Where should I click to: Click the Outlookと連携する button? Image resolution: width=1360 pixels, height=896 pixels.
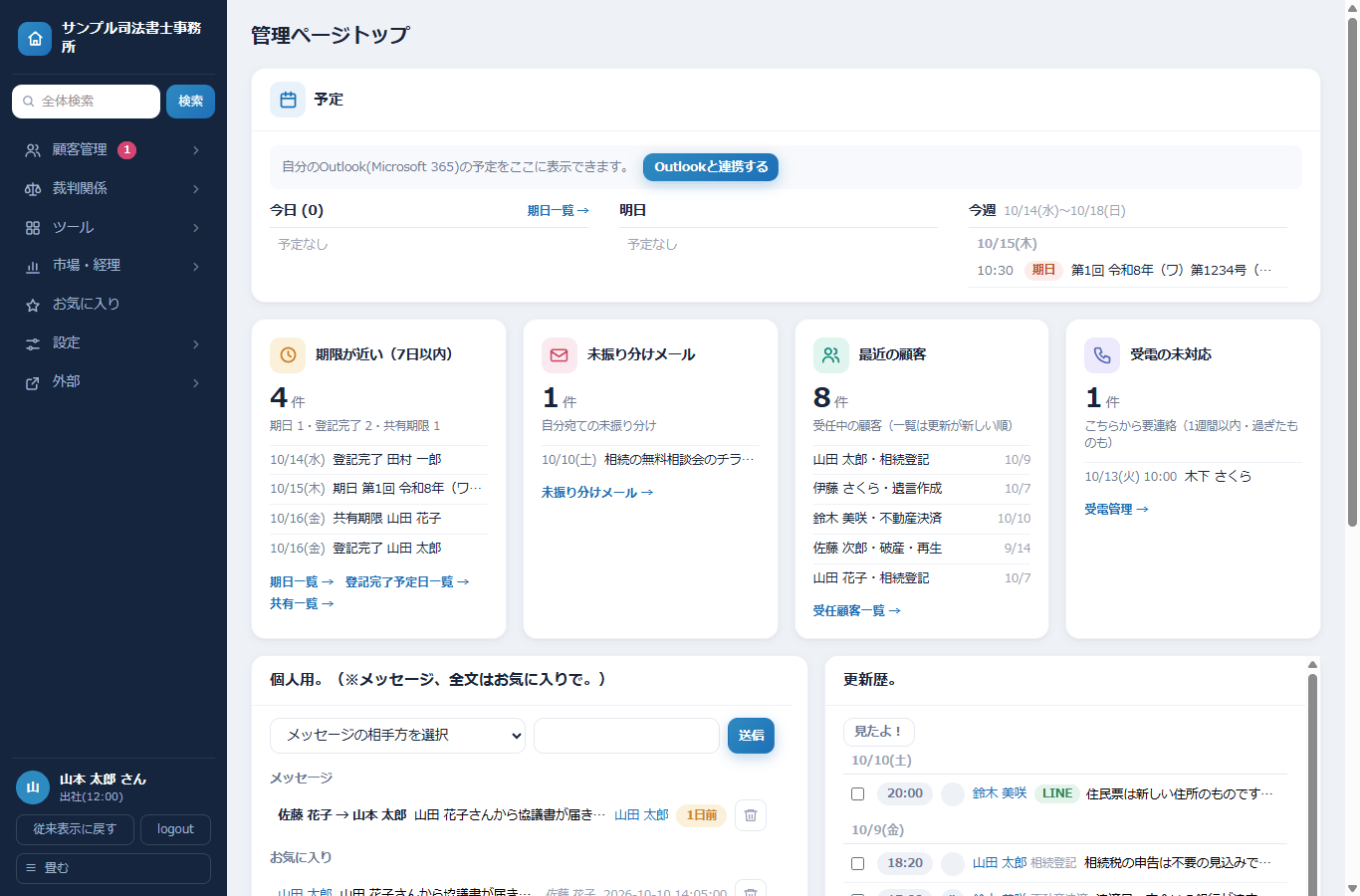(711, 167)
